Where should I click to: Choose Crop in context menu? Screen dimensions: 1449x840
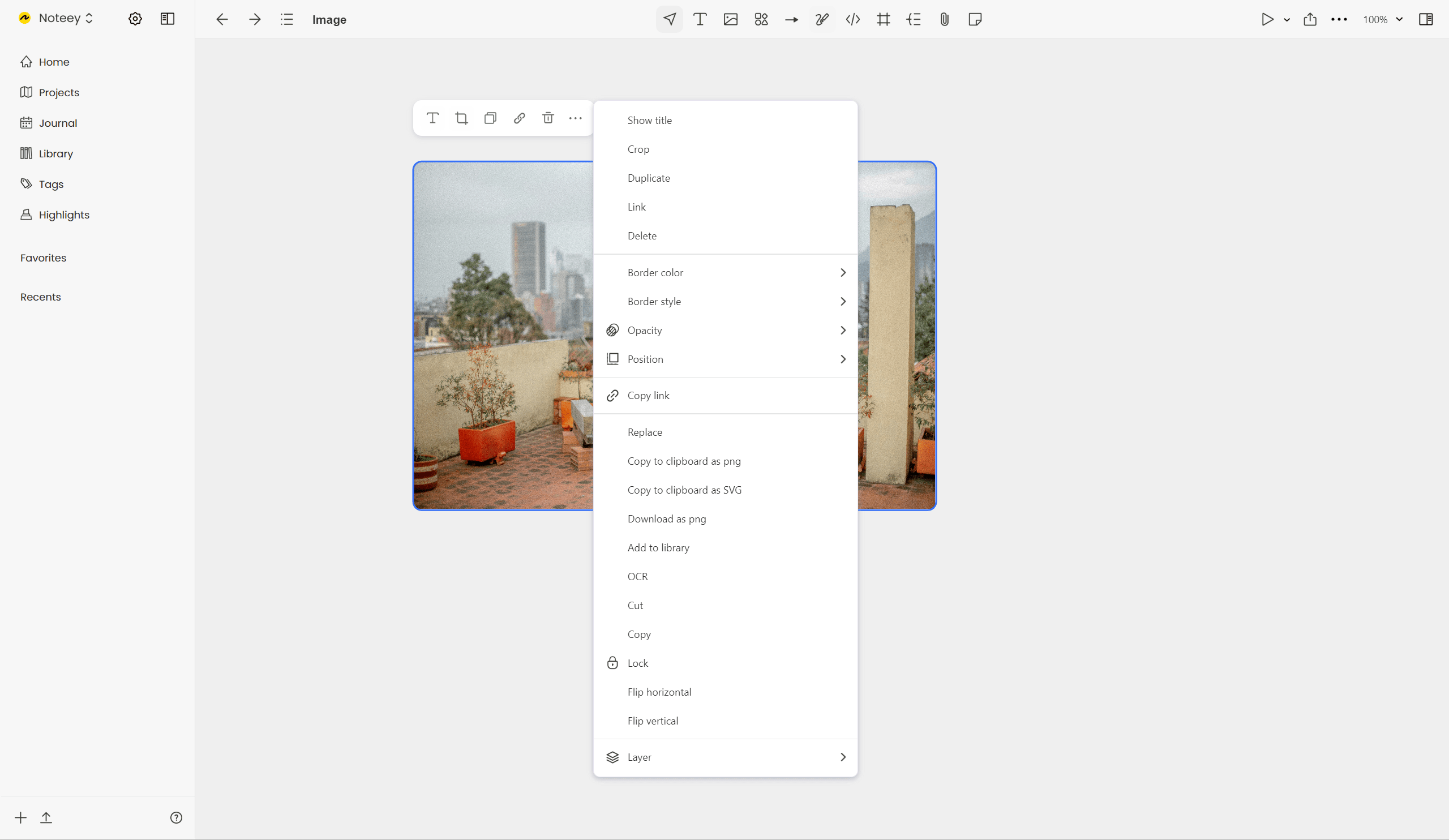[725, 149]
